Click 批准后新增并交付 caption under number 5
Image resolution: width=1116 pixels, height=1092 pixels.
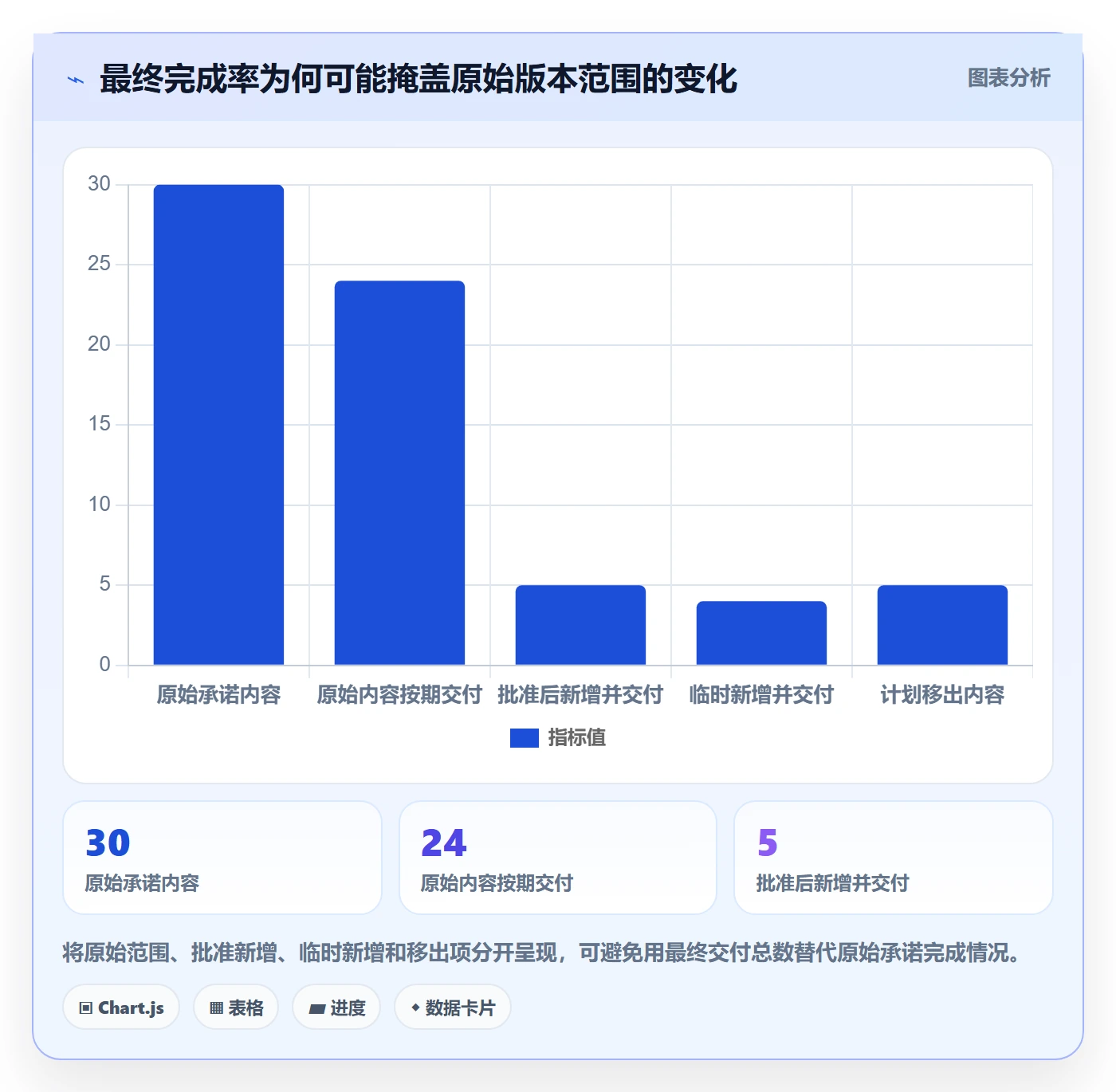coord(832,883)
